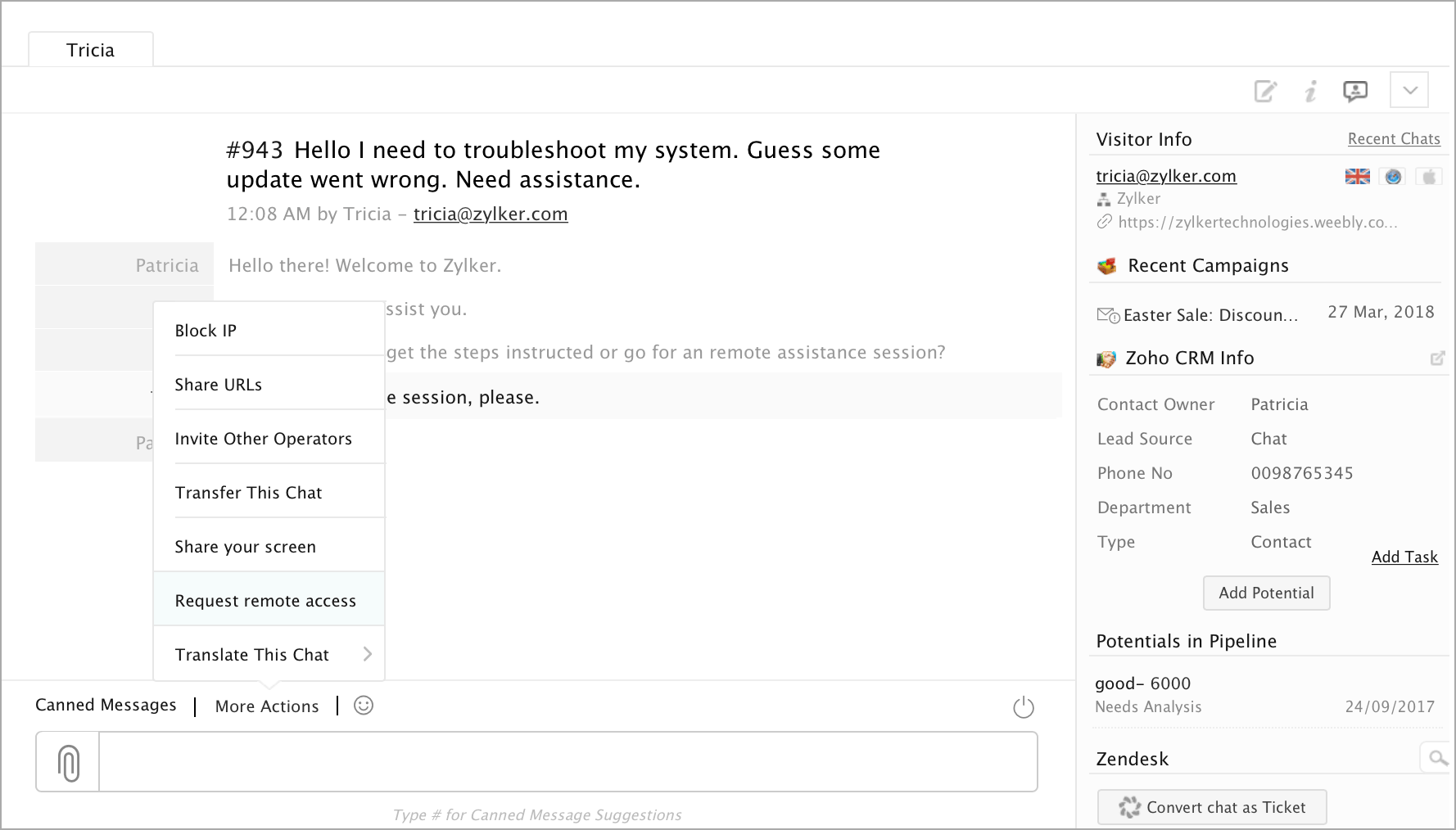Click tricia@zylker.com in Visitor Info
This screenshot has width=1456, height=830.
pyautogui.click(x=1166, y=176)
